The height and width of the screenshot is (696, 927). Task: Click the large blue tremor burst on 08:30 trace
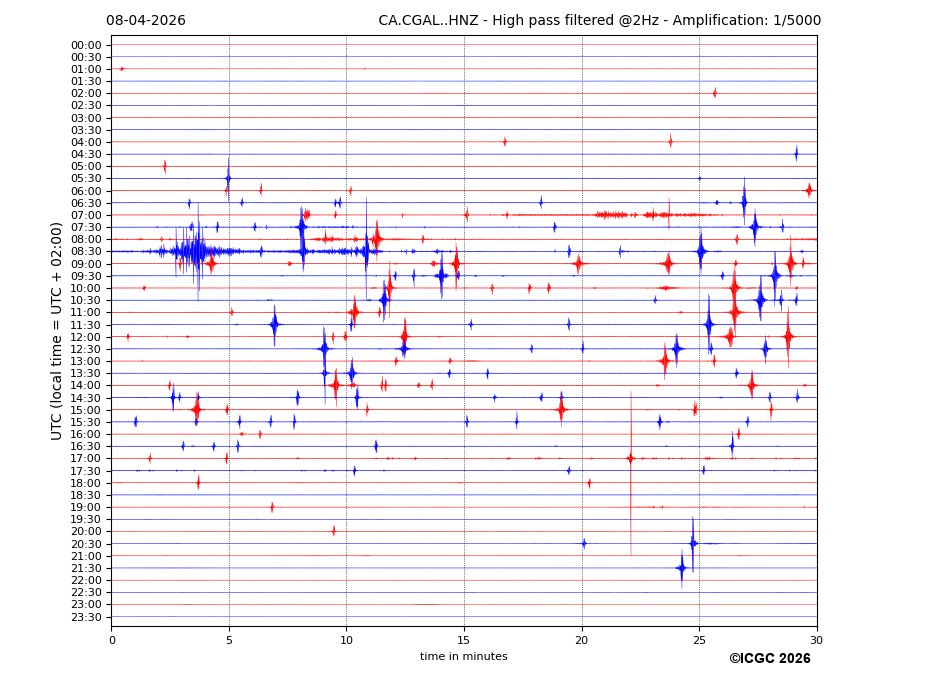197,251
